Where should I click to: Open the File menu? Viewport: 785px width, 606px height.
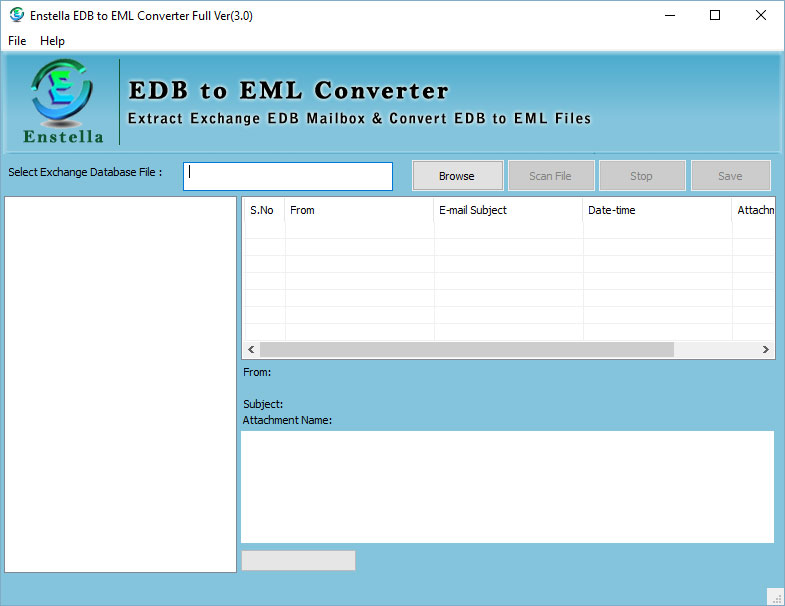(17, 41)
